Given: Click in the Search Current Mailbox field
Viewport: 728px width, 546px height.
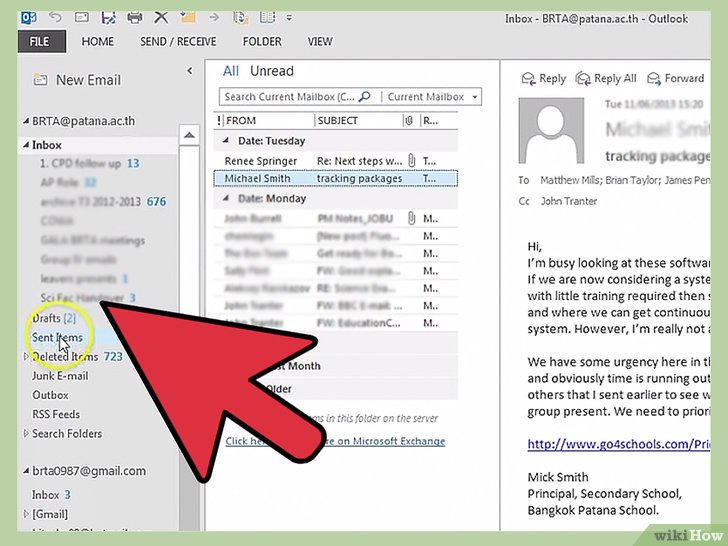Looking at the screenshot, I should point(289,97).
